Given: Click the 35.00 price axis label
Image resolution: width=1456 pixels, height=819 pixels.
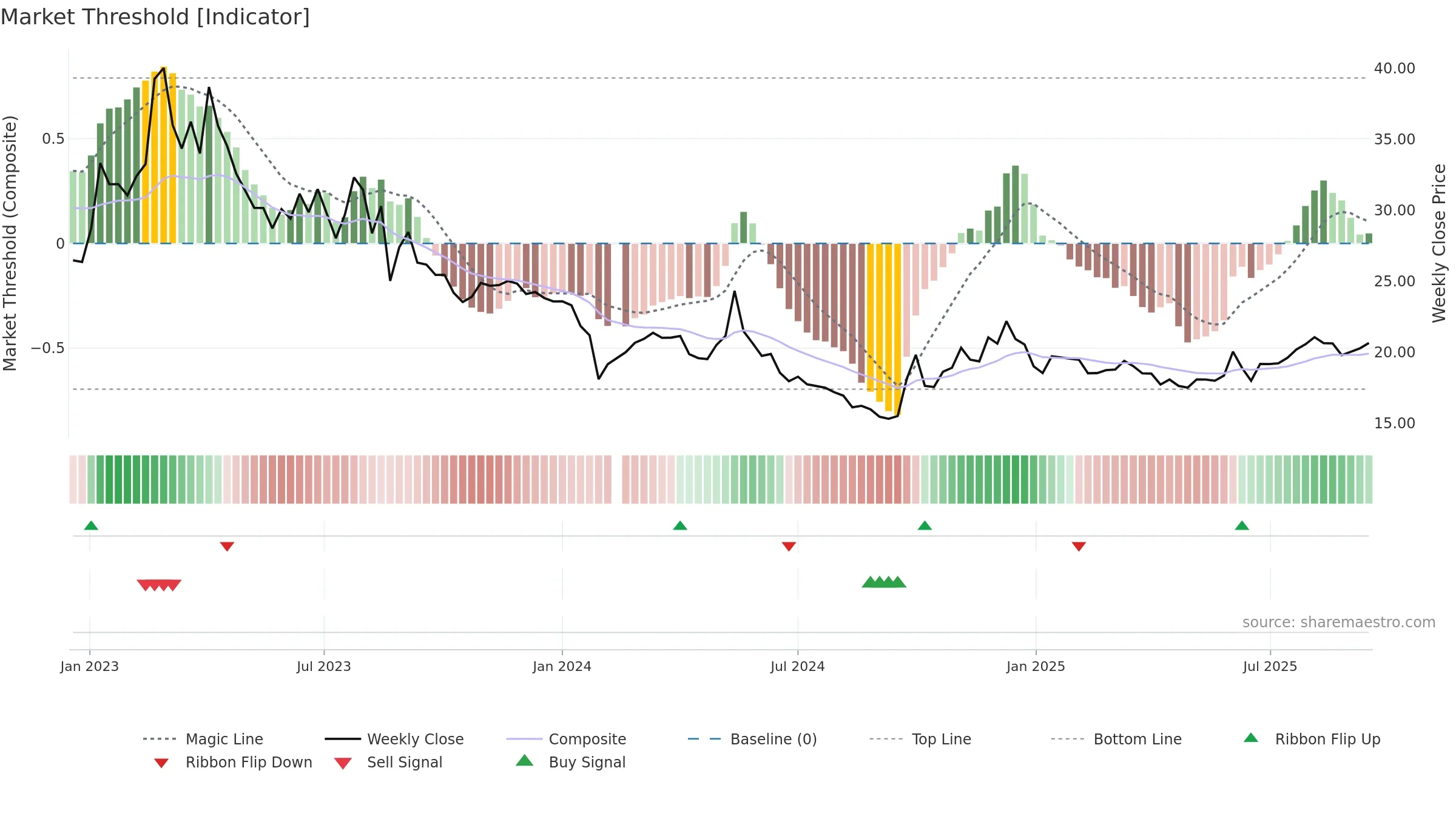Looking at the screenshot, I should [x=1395, y=140].
